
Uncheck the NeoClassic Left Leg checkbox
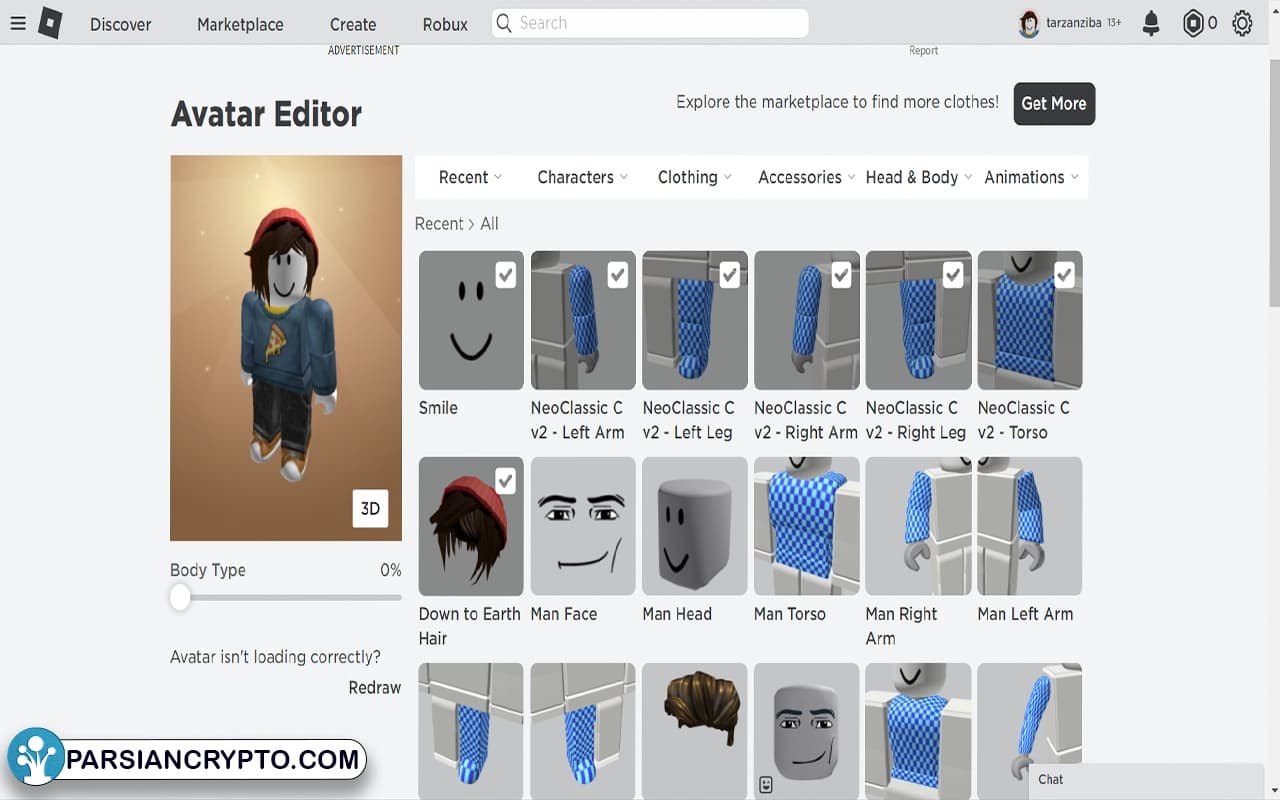pos(730,275)
